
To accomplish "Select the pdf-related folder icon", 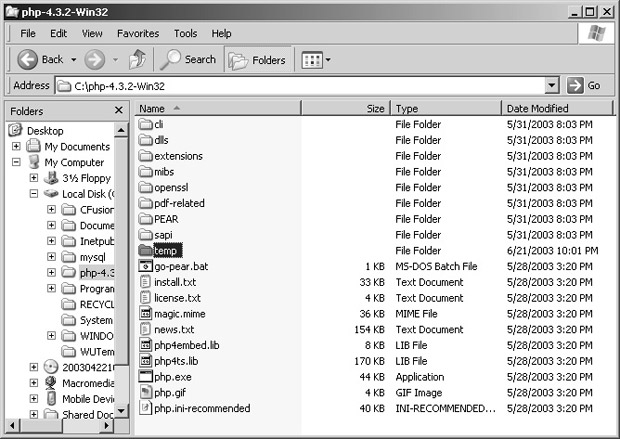I will tap(146, 203).
